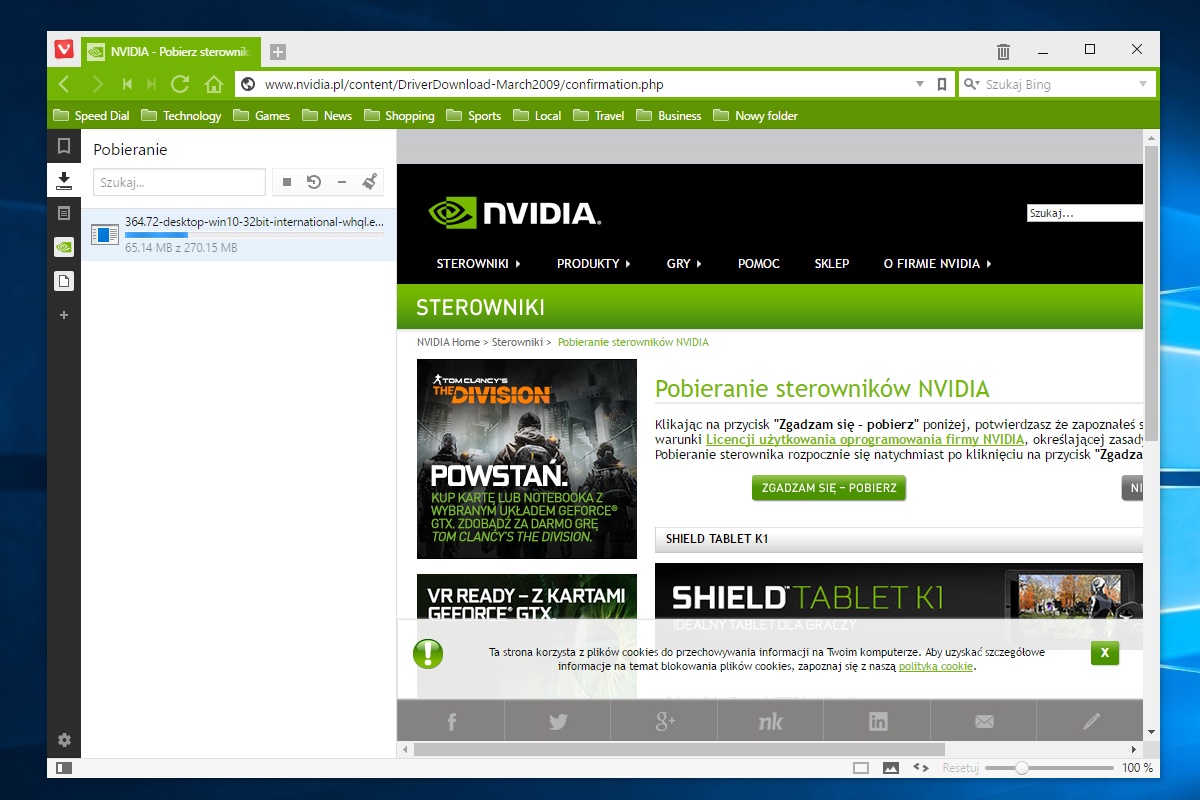Click the address bar URL
Screen dimensions: 1200x800
[464, 84]
